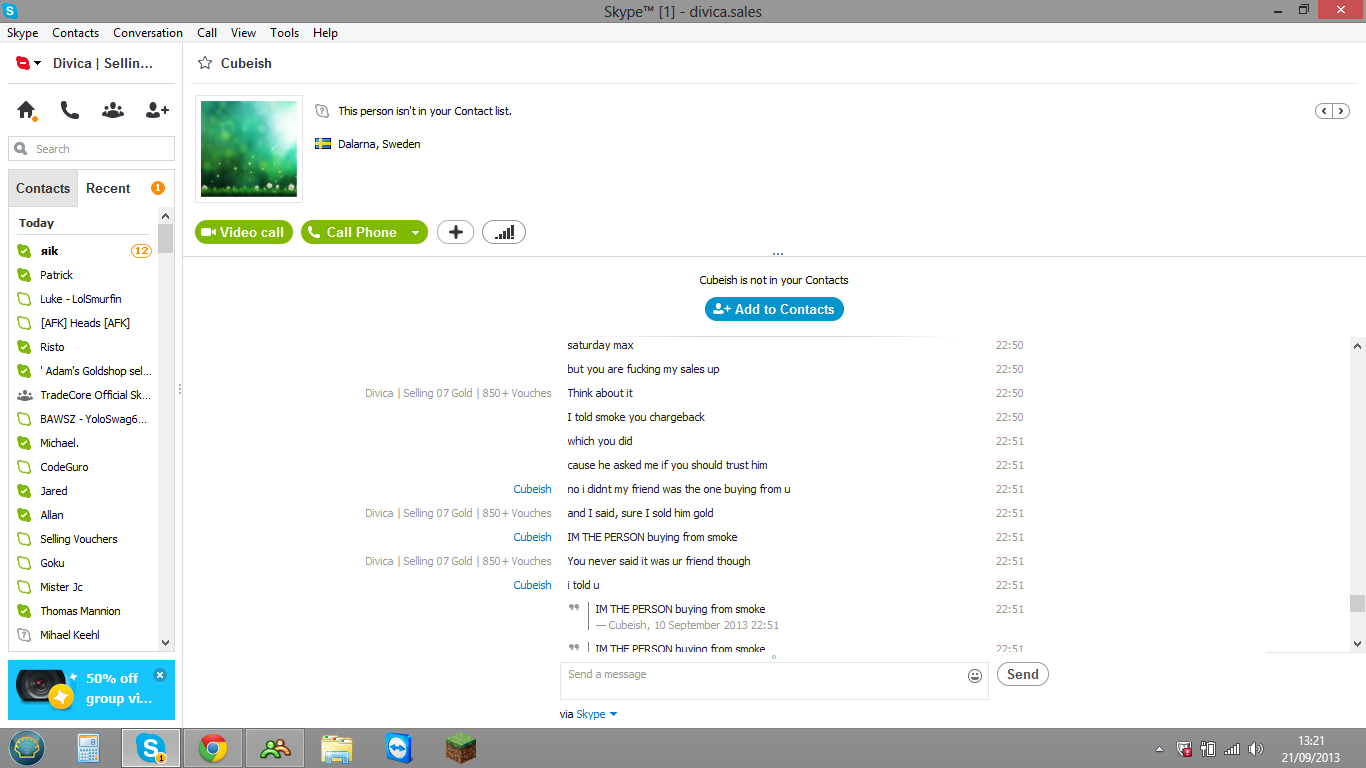Select contact CodeGuro

tap(84, 467)
